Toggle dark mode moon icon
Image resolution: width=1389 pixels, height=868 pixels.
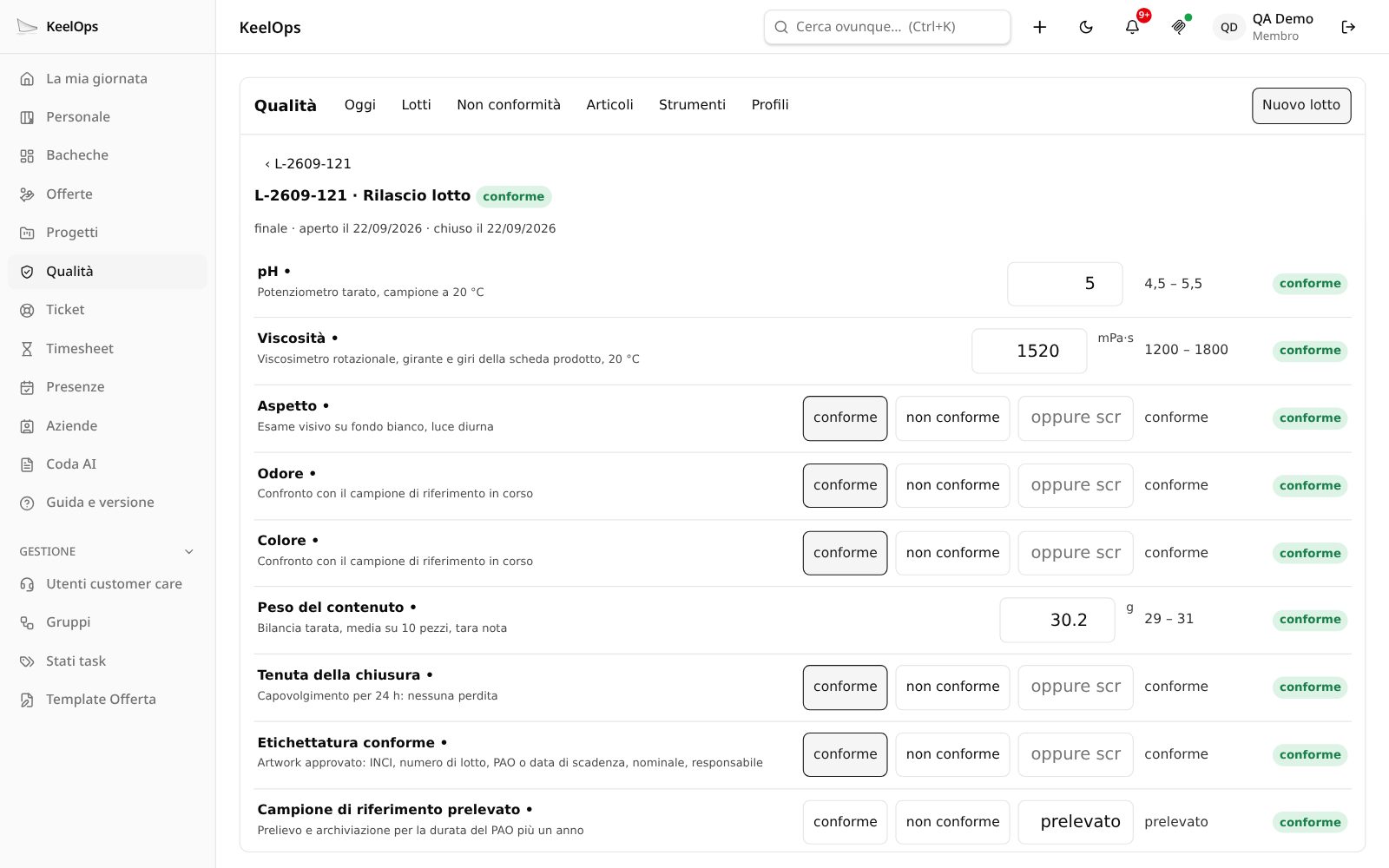coord(1086,27)
